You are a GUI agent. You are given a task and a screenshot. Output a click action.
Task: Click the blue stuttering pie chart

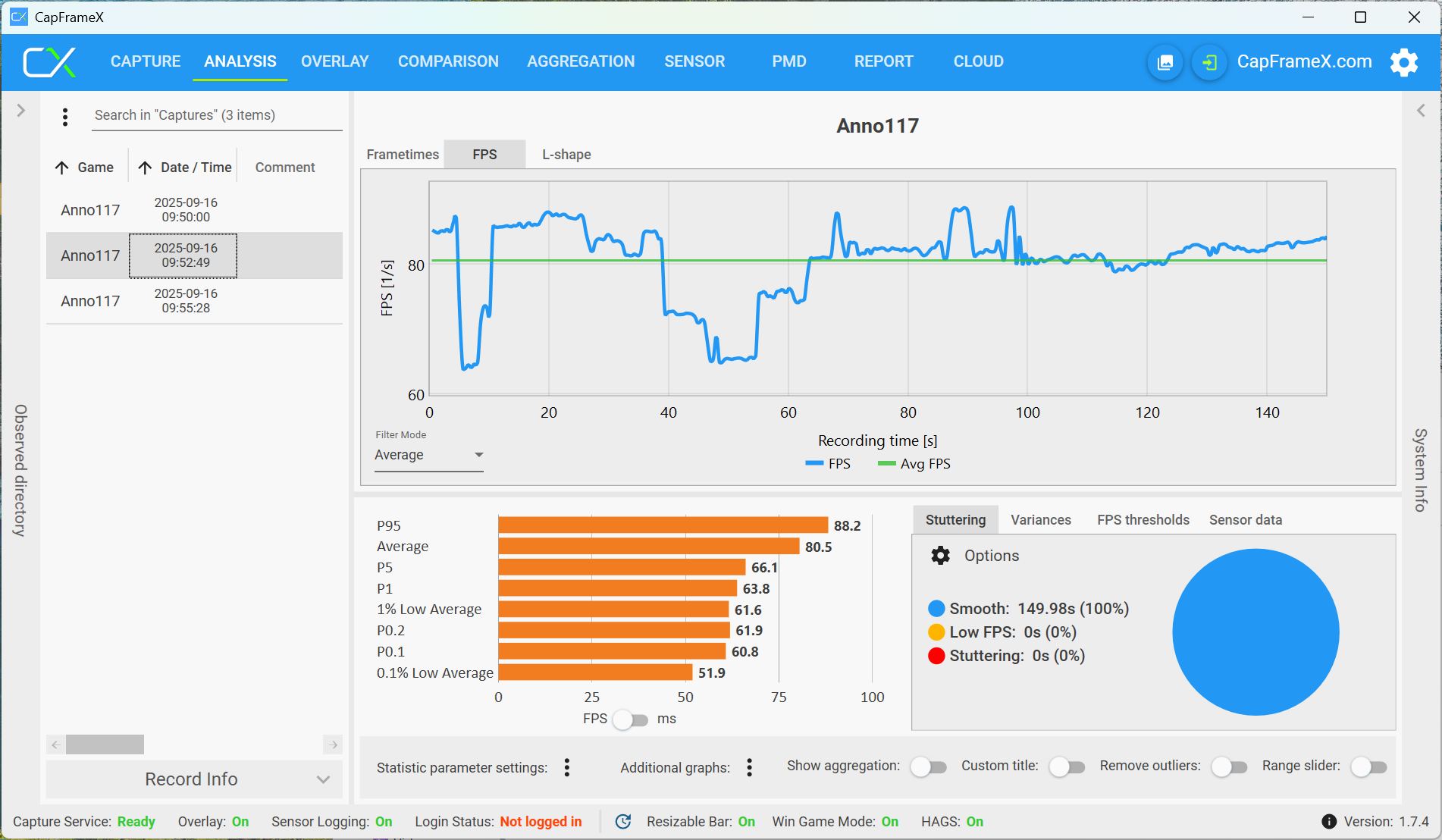(1255, 632)
